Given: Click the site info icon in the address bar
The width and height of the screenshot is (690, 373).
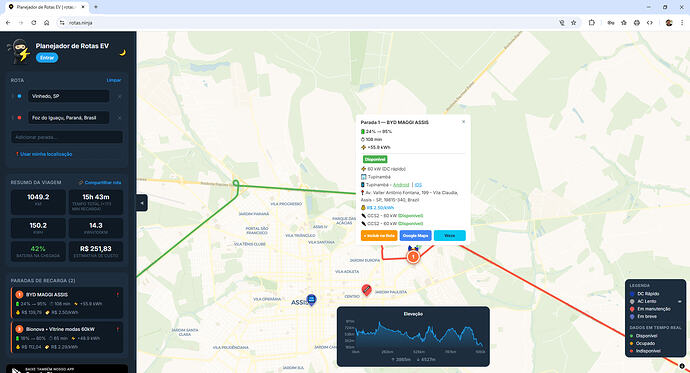Looking at the screenshot, I should (x=62, y=22).
